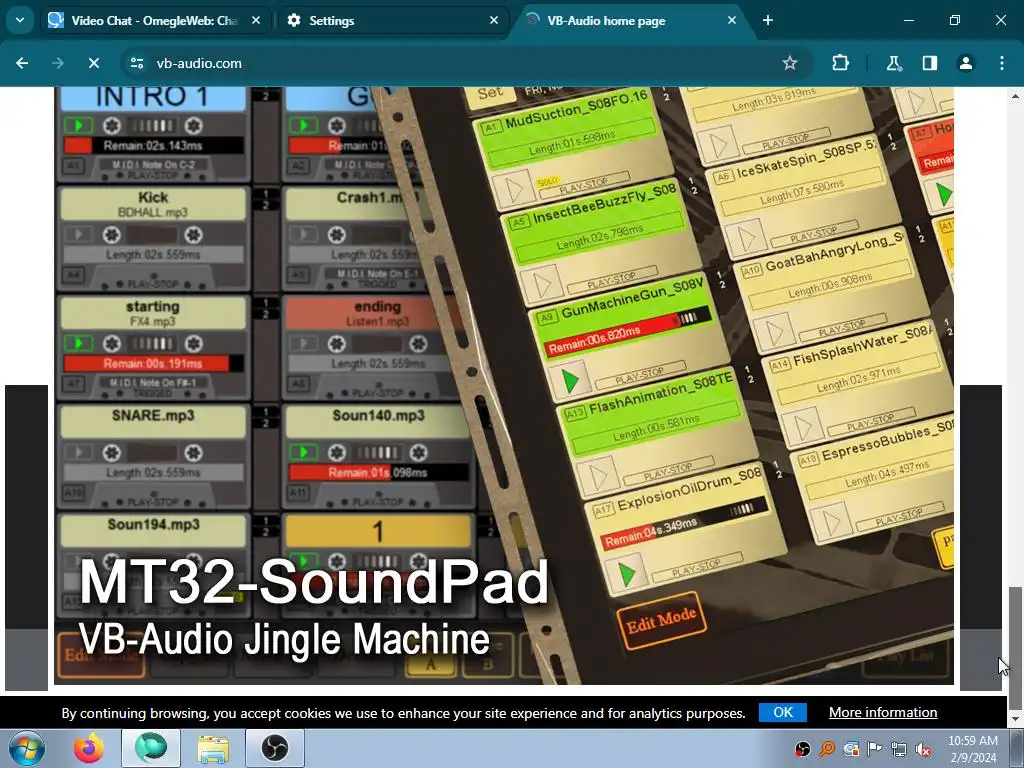Open OBS Studio from the taskbar
The width and height of the screenshot is (1024, 768).
(275, 748)
